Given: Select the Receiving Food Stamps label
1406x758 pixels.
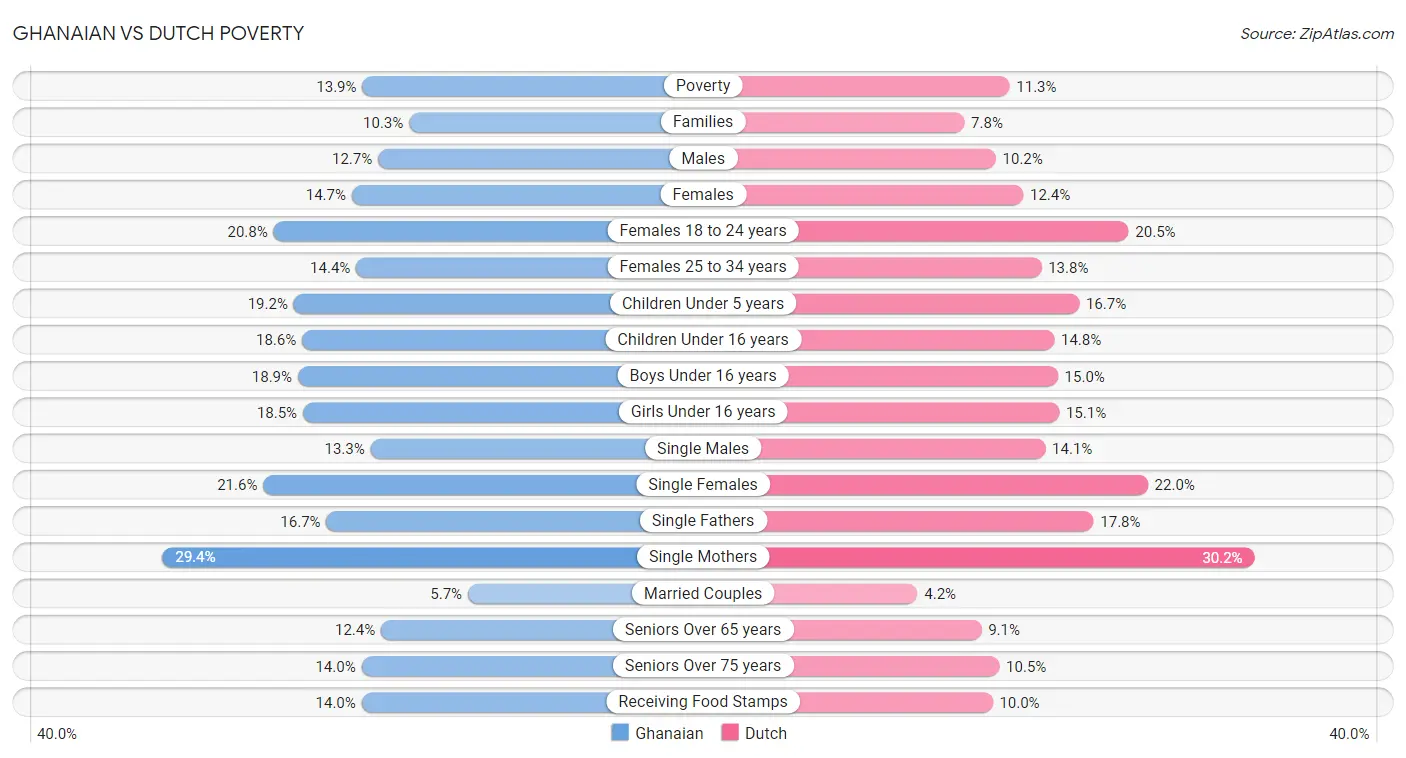Looking at the screenshot, I should (x=703, y=702).
